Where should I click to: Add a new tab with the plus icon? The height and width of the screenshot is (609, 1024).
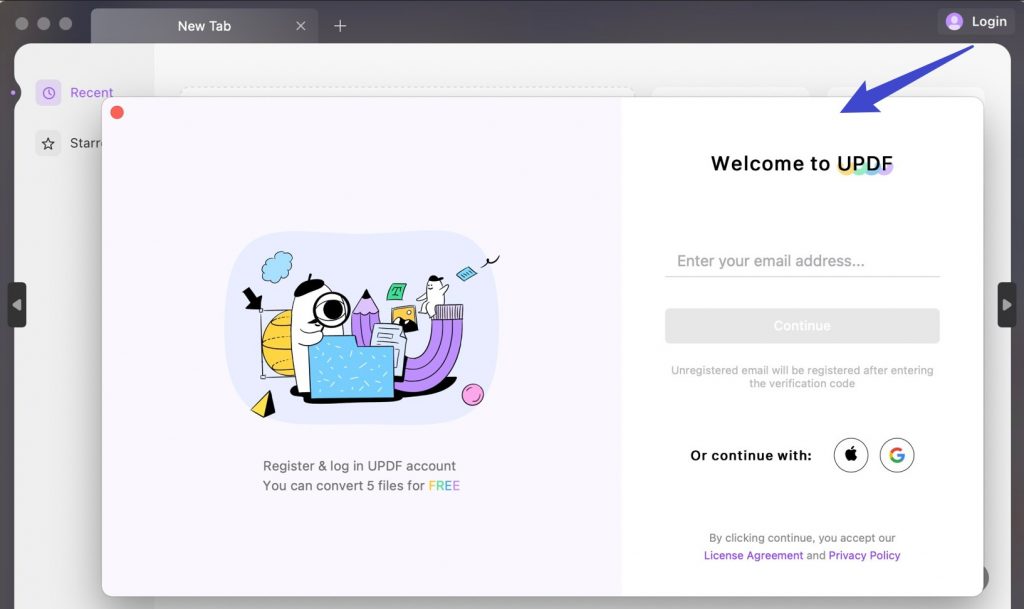click(340, 26)
